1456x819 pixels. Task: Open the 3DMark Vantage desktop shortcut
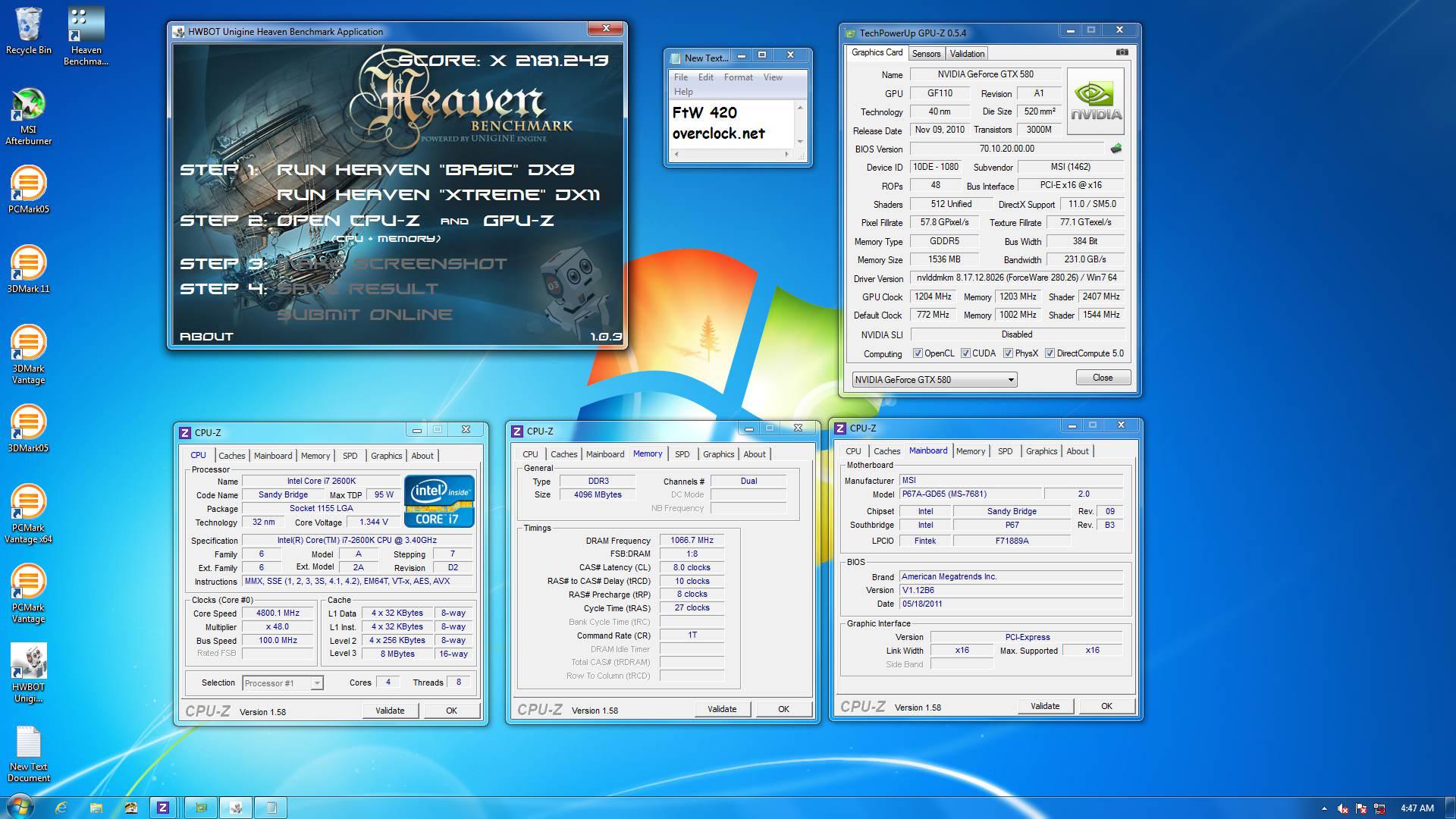(28, 354)
